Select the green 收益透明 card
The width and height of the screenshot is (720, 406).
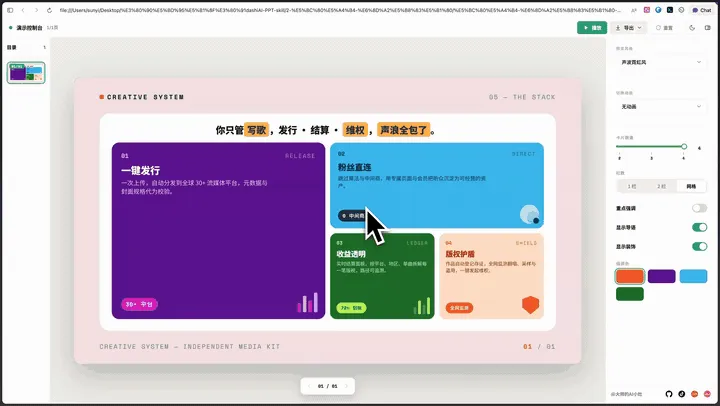(382, 276)
